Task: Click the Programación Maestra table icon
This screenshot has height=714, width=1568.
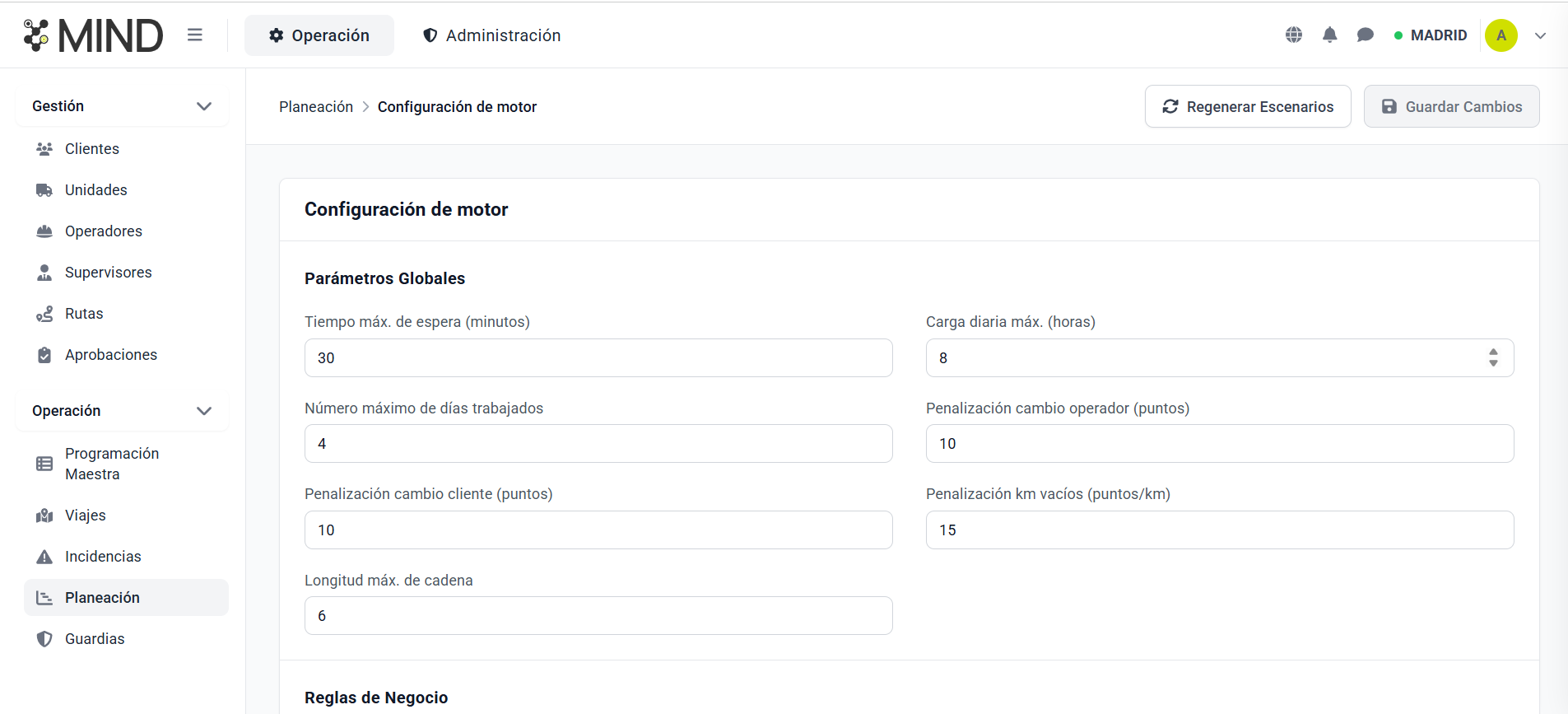Action: pyautogui.click(x=44, y=464)
